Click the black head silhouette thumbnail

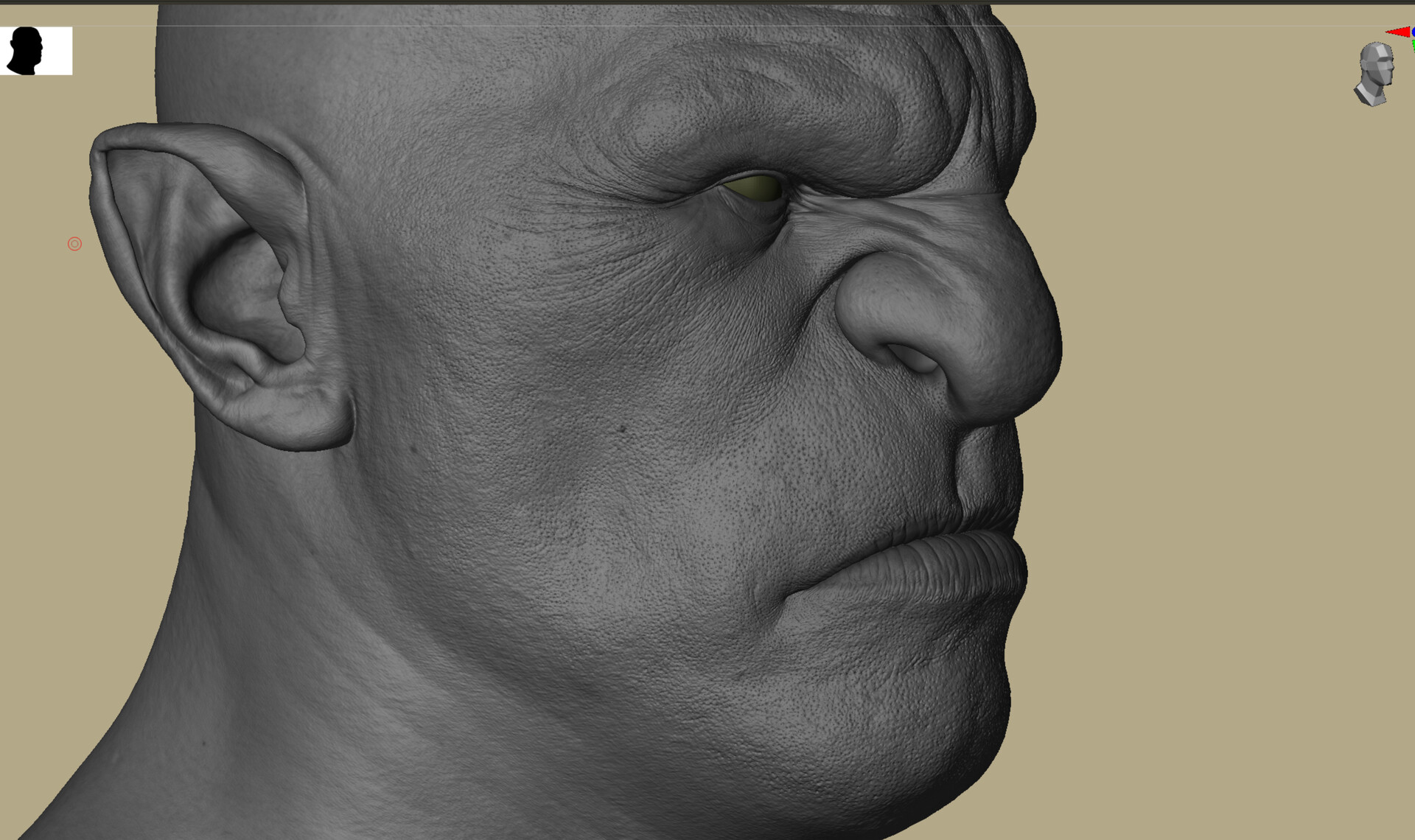coord(35,51)
